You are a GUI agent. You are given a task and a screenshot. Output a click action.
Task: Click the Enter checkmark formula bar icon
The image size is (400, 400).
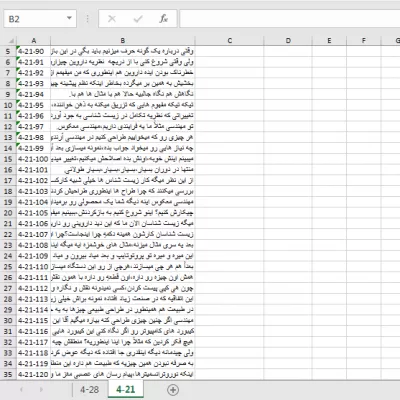(x=138, y=19)
